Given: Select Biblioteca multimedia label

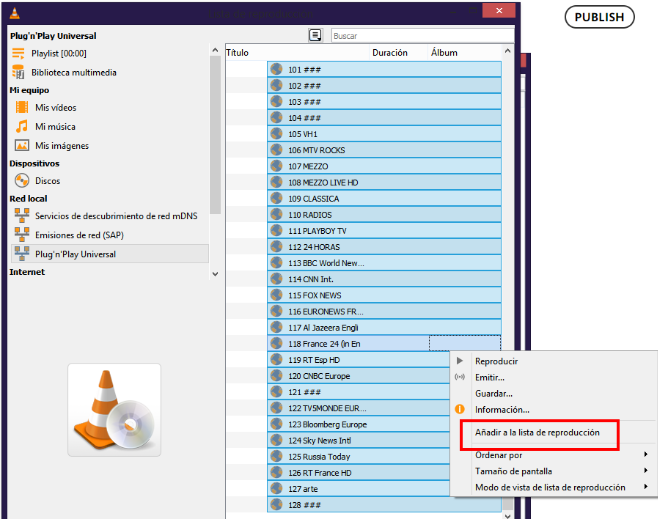Looking at the screenshot, I should [74, 73].
